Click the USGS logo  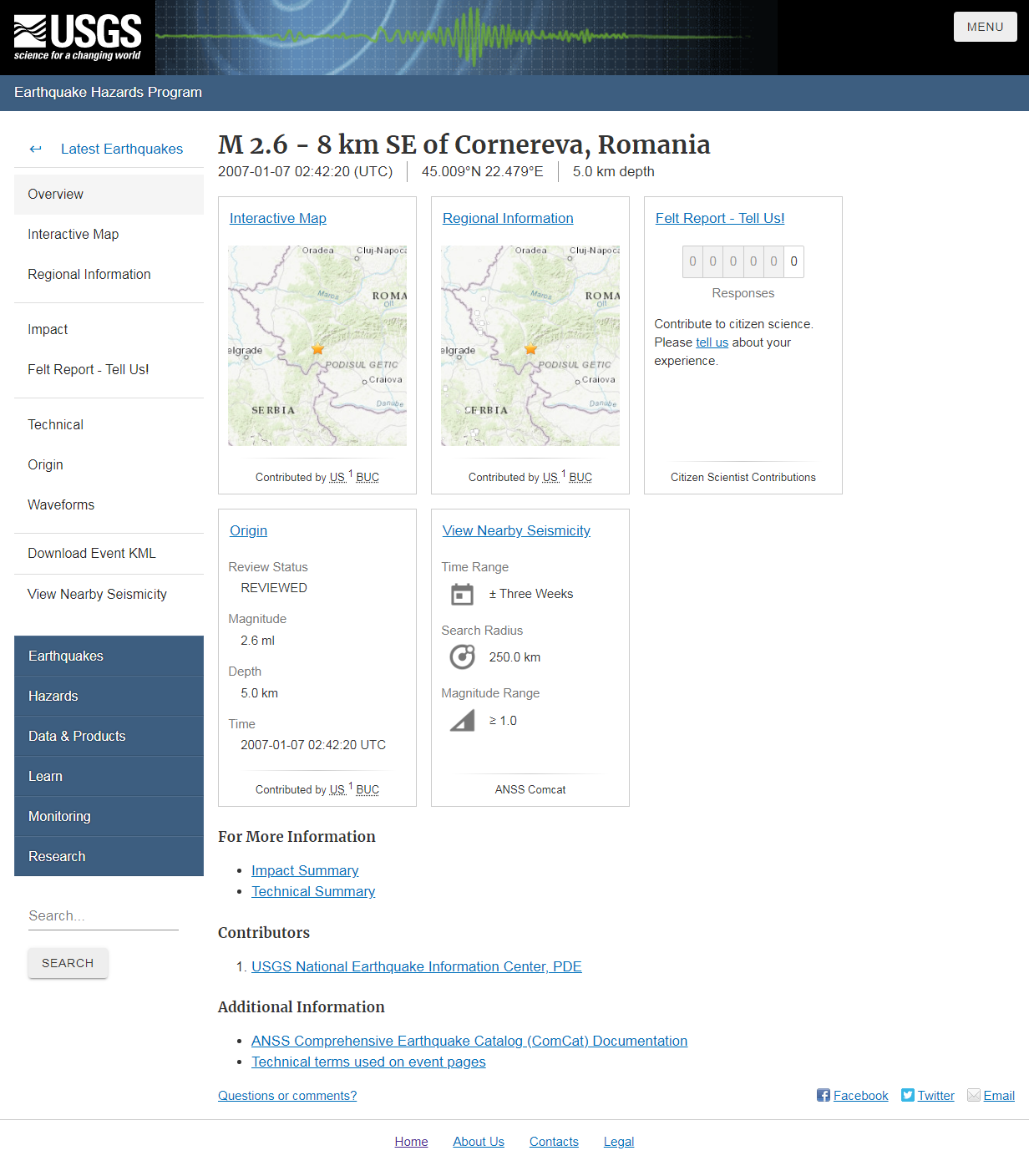tap(78, 38)
